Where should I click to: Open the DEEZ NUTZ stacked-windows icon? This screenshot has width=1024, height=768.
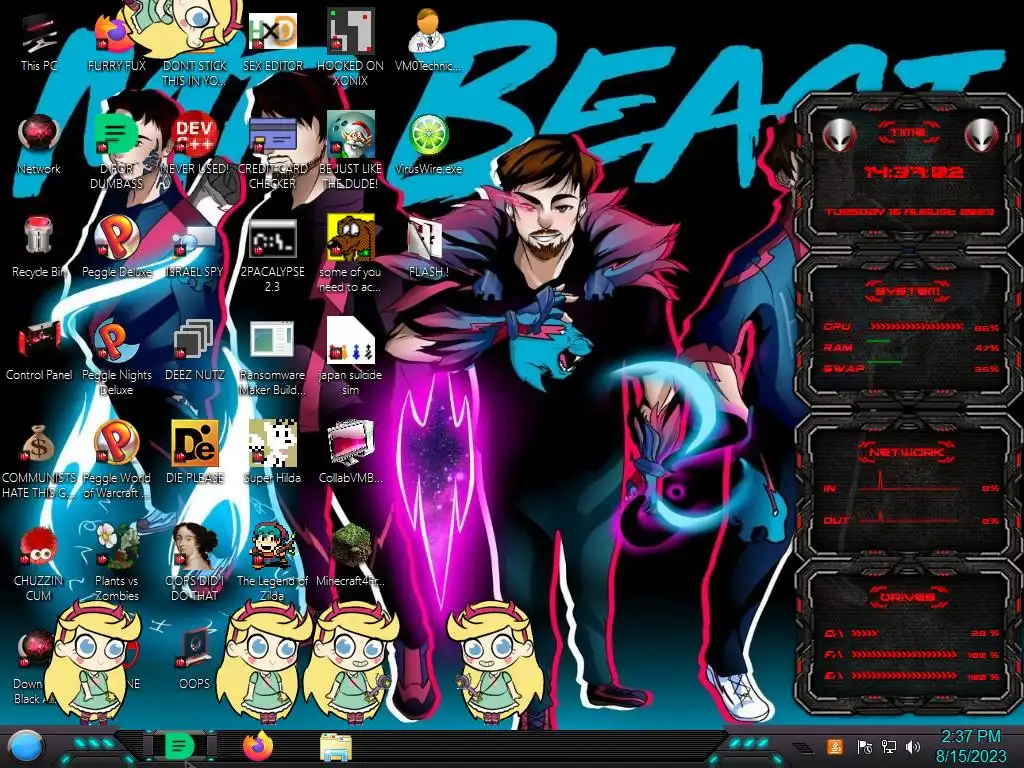[x=195, y=351]
